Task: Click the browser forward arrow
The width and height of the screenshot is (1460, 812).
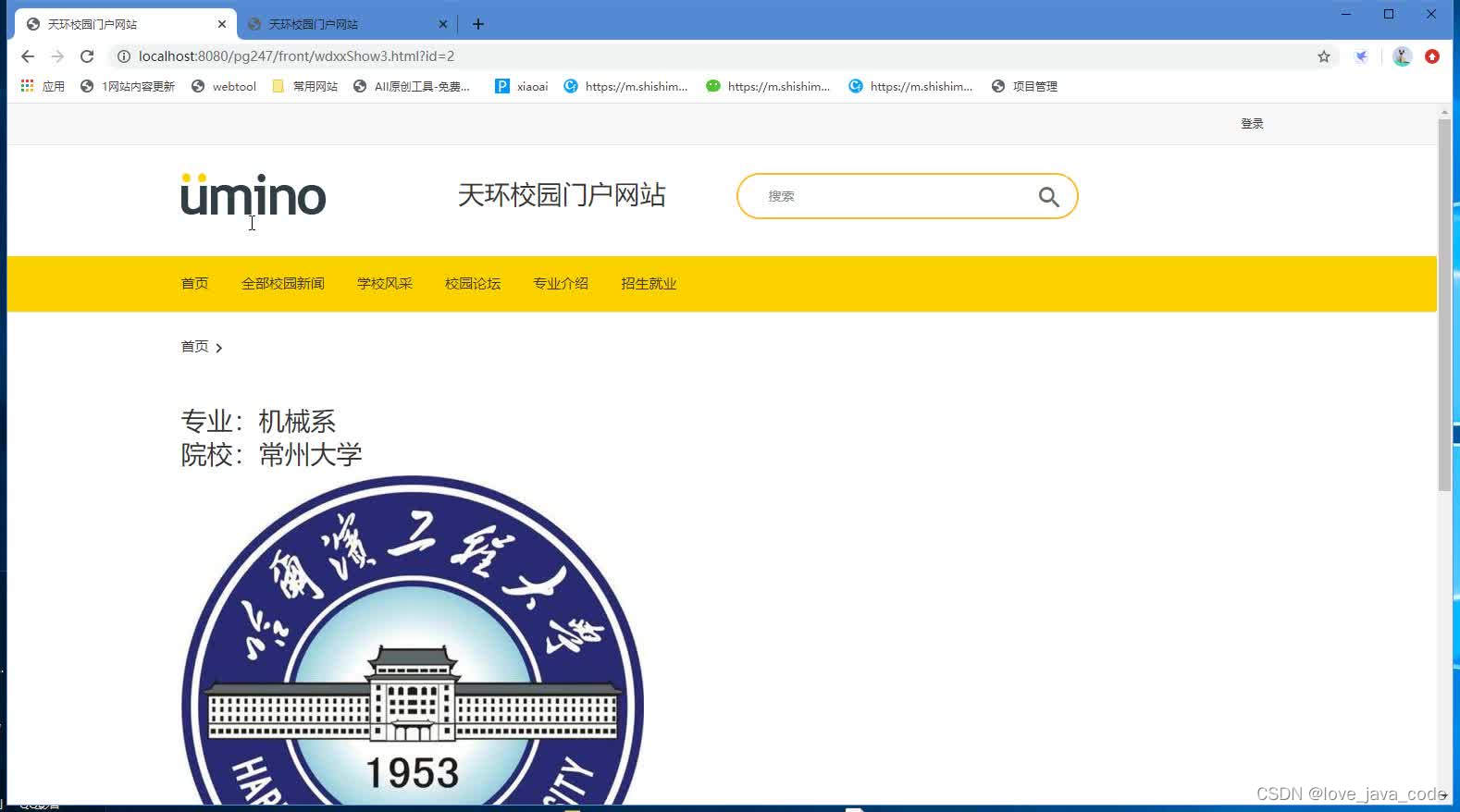Action: click(57, 56)
